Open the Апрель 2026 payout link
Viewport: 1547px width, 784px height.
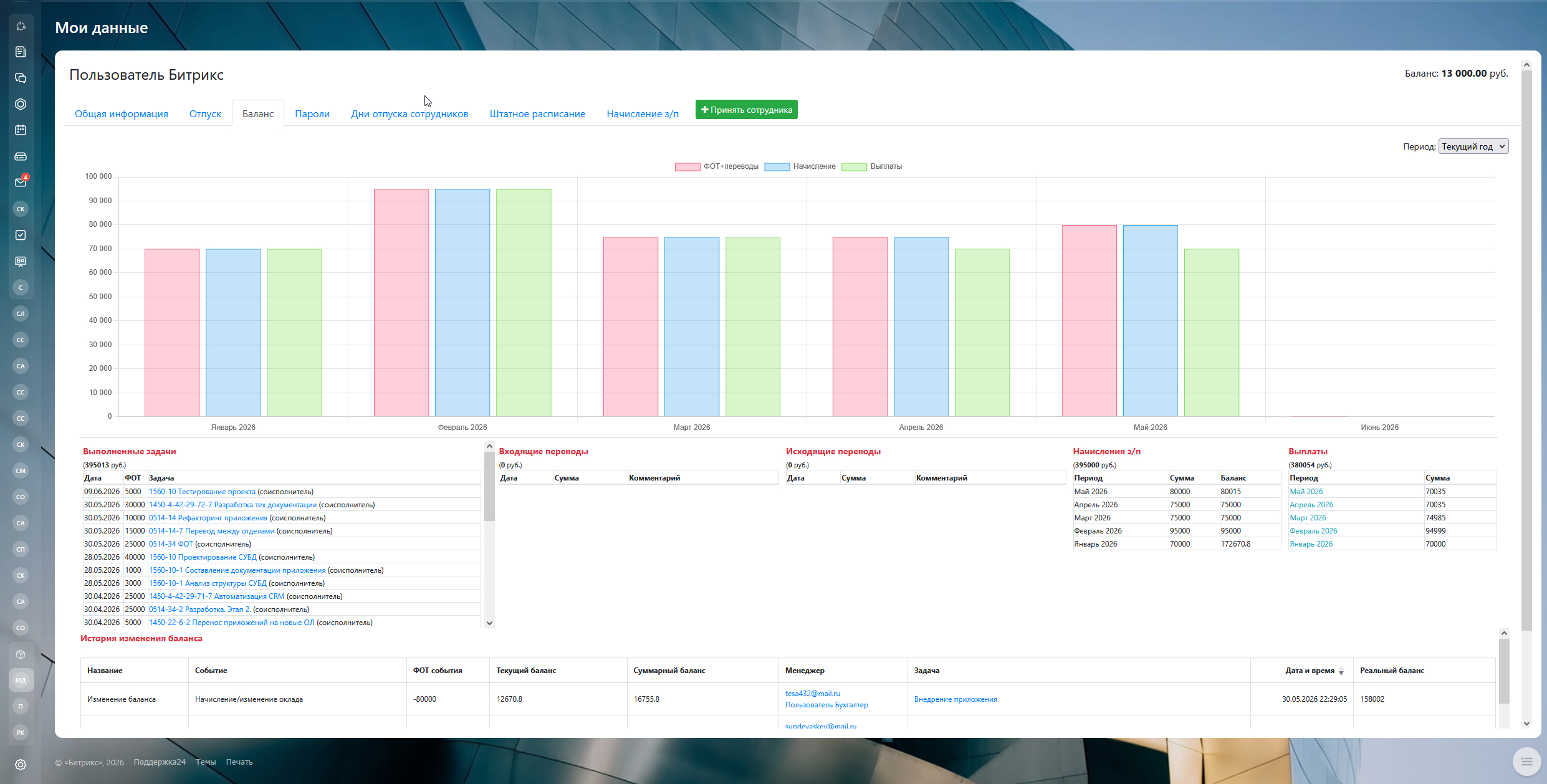1311,505
